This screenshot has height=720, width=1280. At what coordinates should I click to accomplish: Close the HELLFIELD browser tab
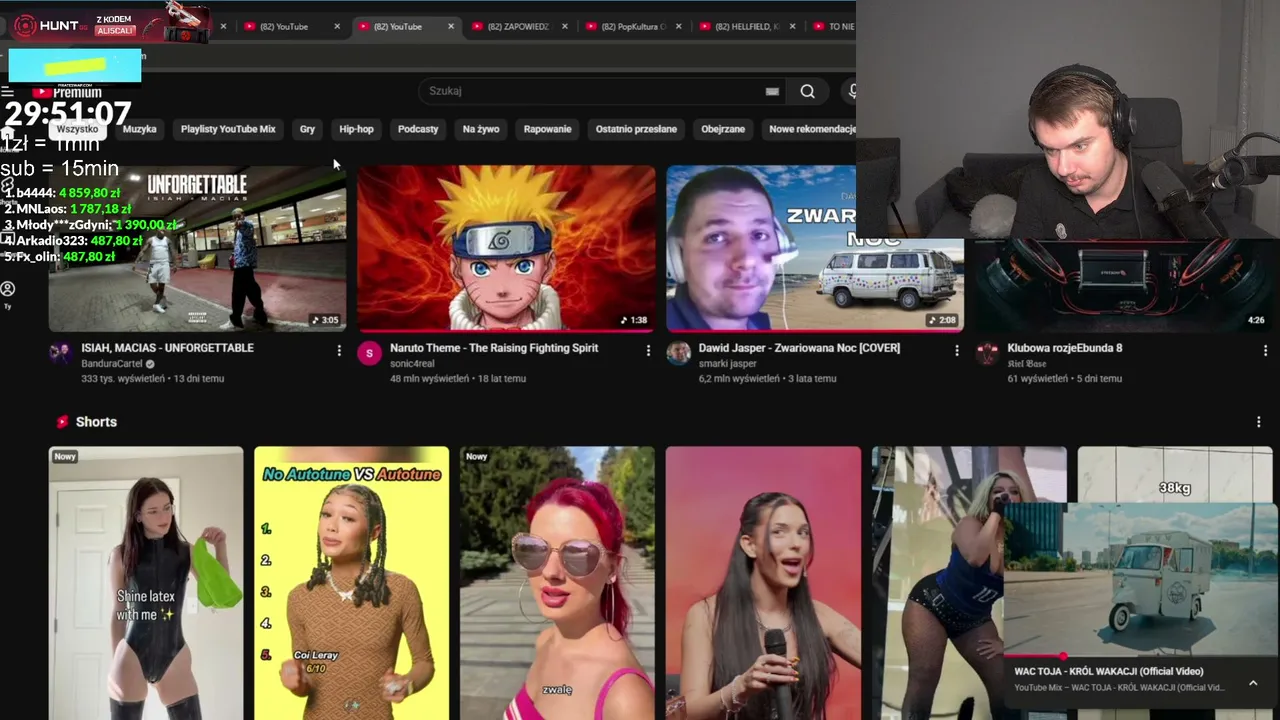[793, 27]
